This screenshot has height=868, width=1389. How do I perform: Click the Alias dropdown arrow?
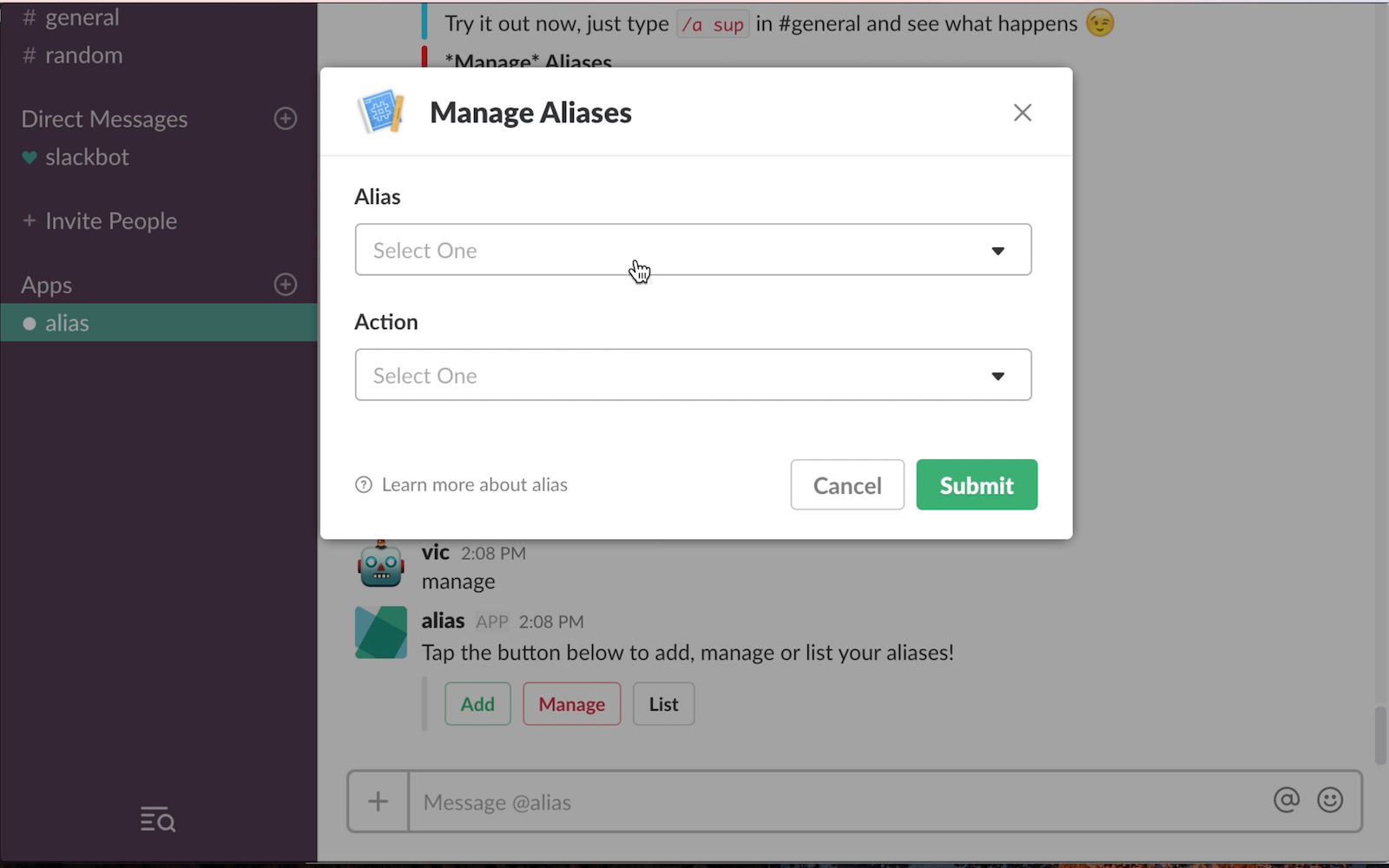pyautogui.click(x=997, y=251)
